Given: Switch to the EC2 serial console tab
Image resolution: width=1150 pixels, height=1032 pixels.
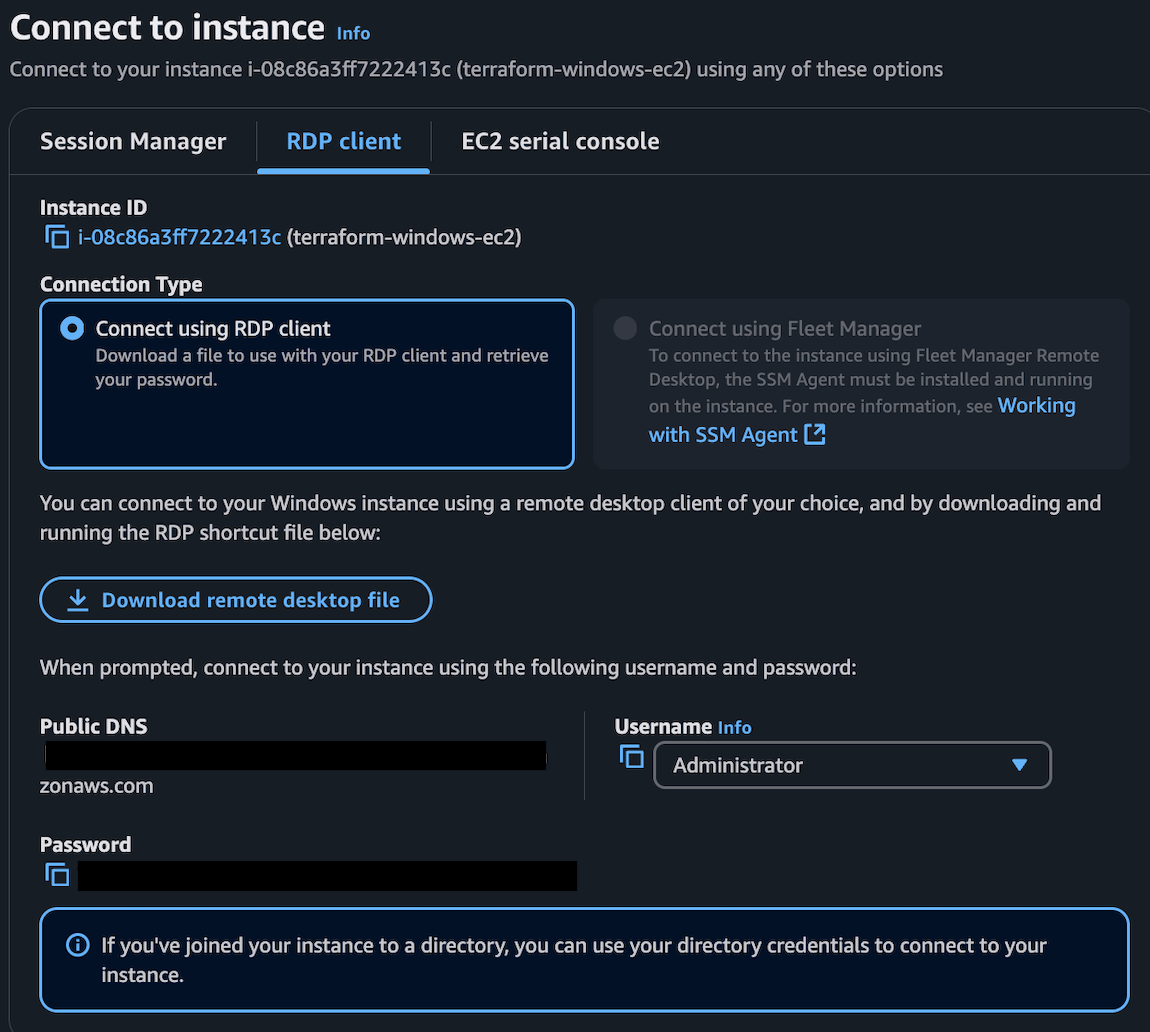Looking at the screenshot, I should [560, 141].
